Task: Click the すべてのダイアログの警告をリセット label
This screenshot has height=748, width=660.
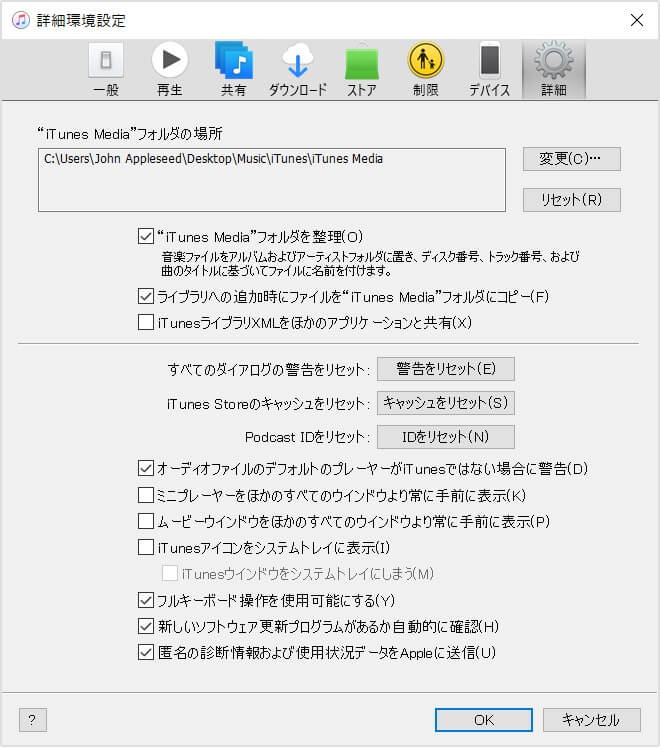Action: (268, 370)
